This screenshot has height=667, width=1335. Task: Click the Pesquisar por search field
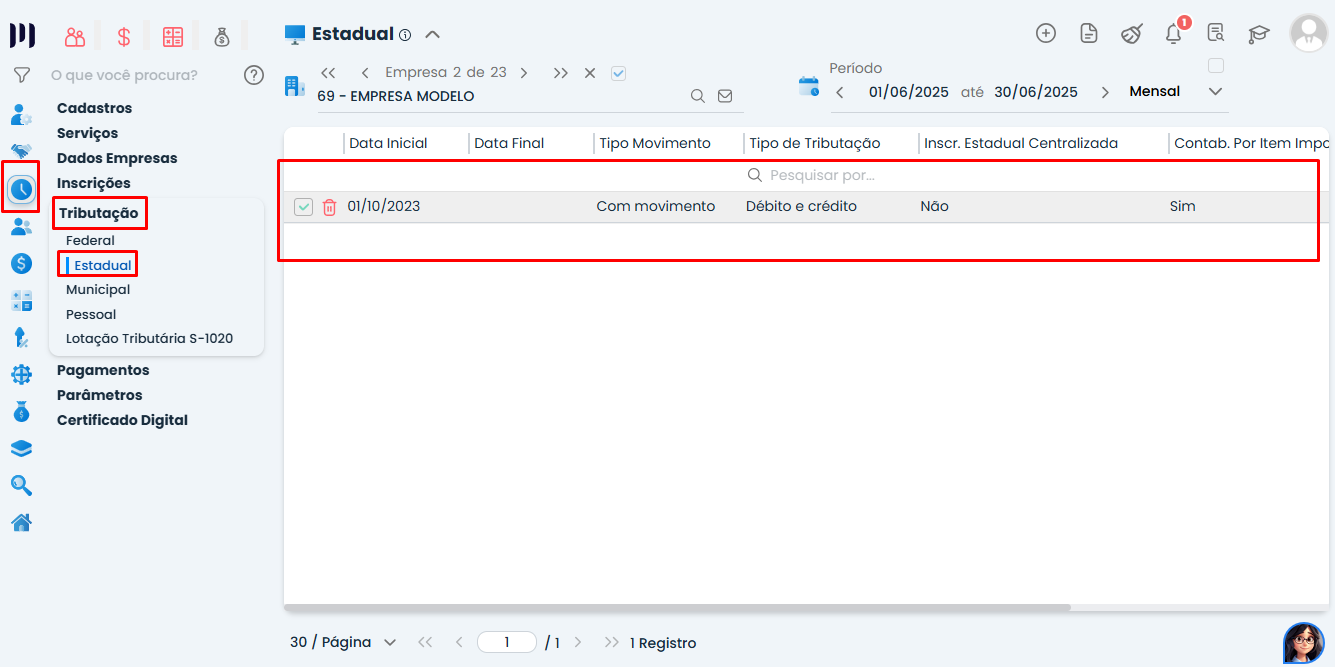point(820,175)
